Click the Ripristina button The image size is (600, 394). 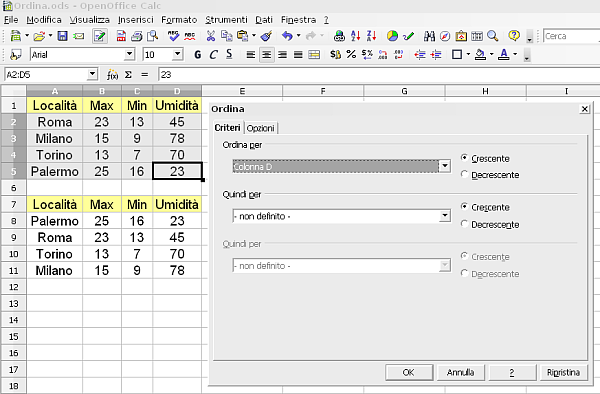(x=563, y=372)
